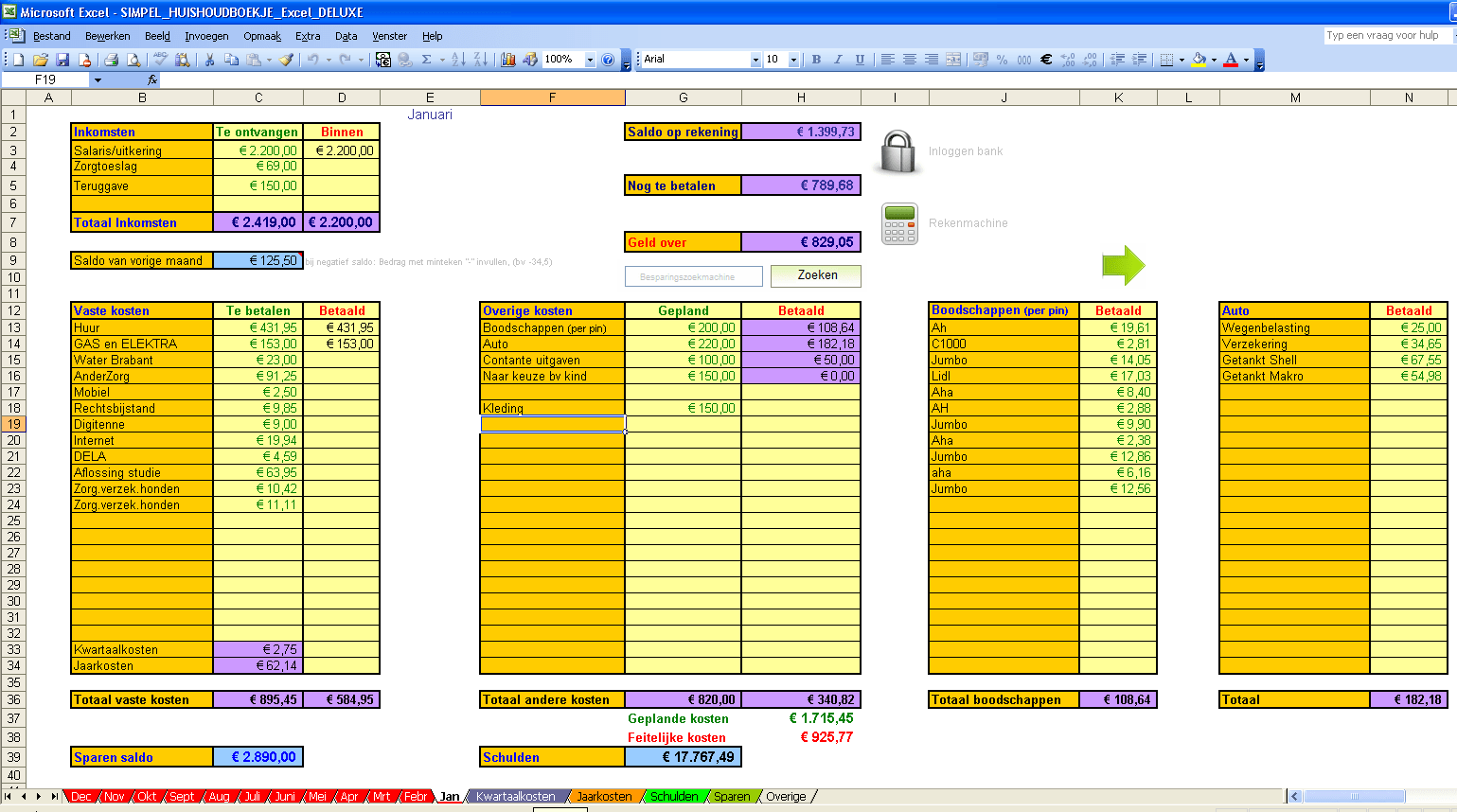The height and width of the screenshot is (812, 1457).
Task: Click the Euro currency style icon
Action: (x=1046, y=60)
